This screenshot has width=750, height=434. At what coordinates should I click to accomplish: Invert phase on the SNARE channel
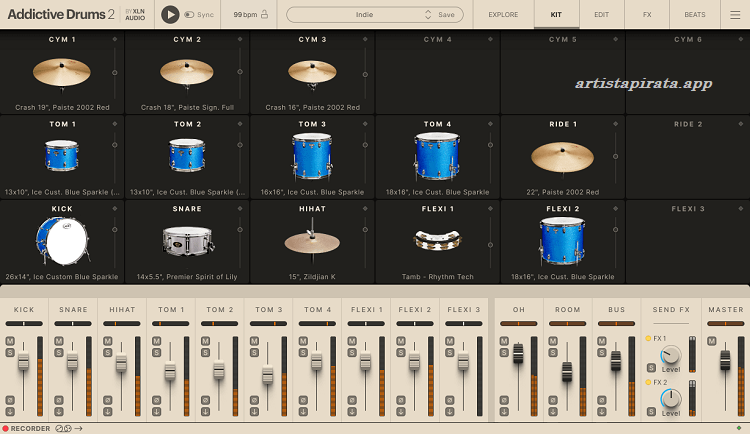(59, 400)
